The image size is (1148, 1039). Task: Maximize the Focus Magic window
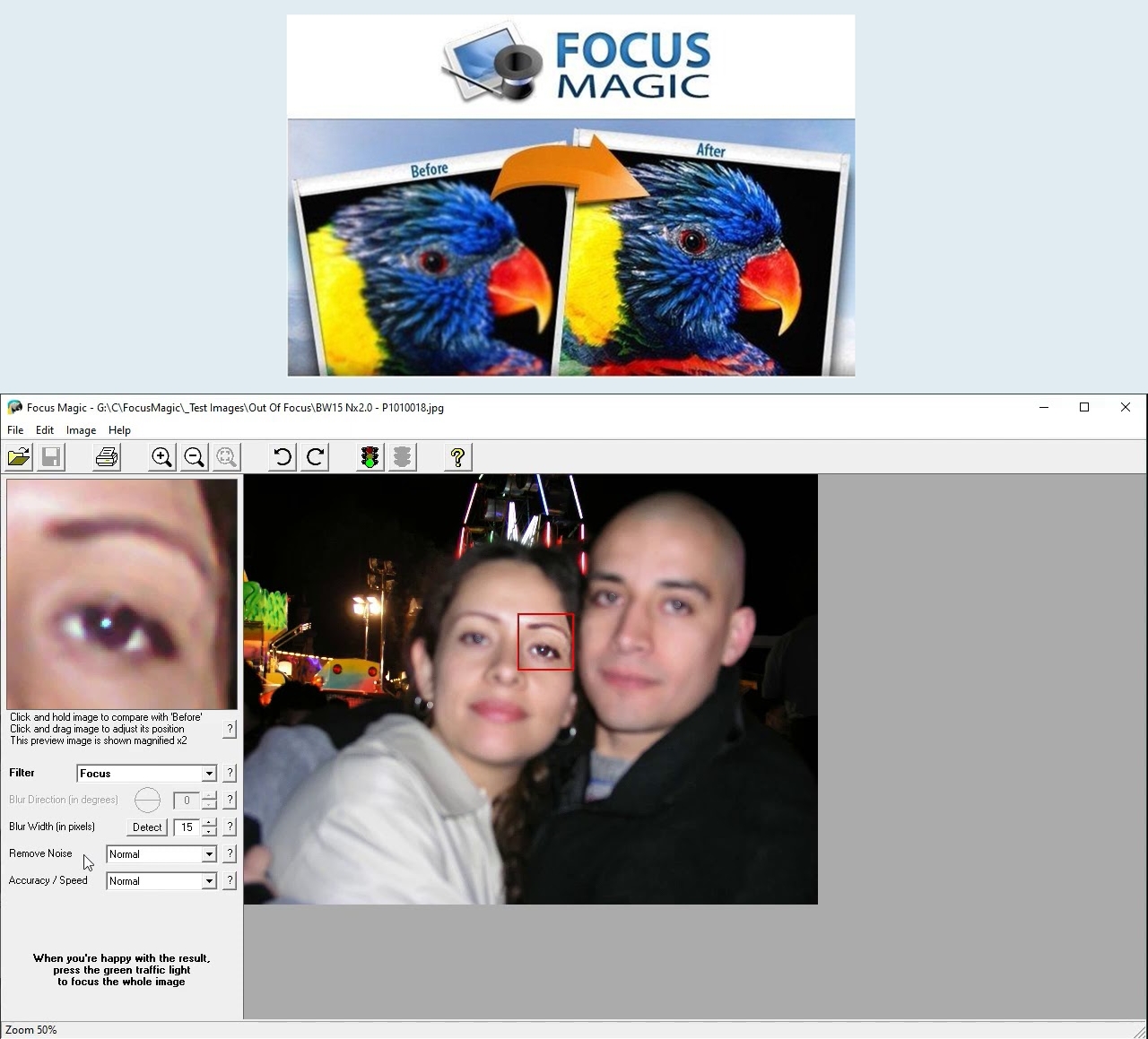coord(1084,407)
